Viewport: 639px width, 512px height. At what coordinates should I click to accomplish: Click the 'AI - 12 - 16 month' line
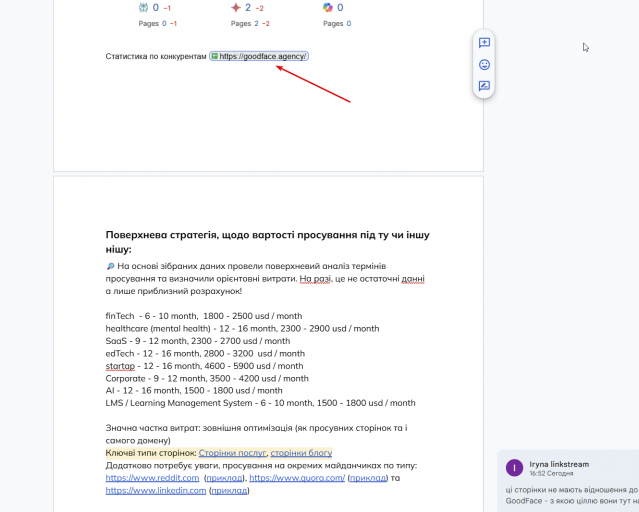194,391
